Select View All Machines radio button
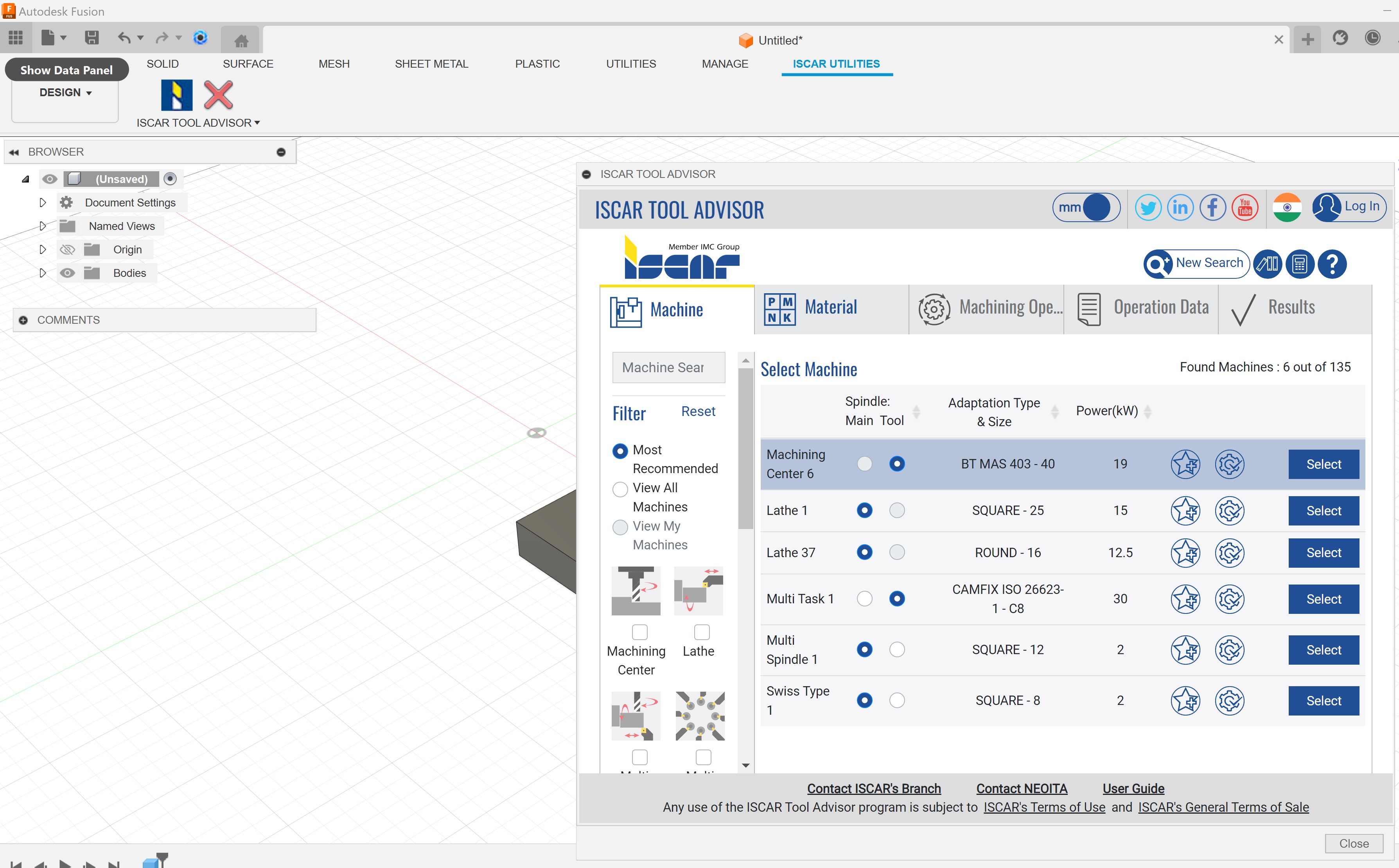The width and height of the screenshot is (1399, 868). 620,489
